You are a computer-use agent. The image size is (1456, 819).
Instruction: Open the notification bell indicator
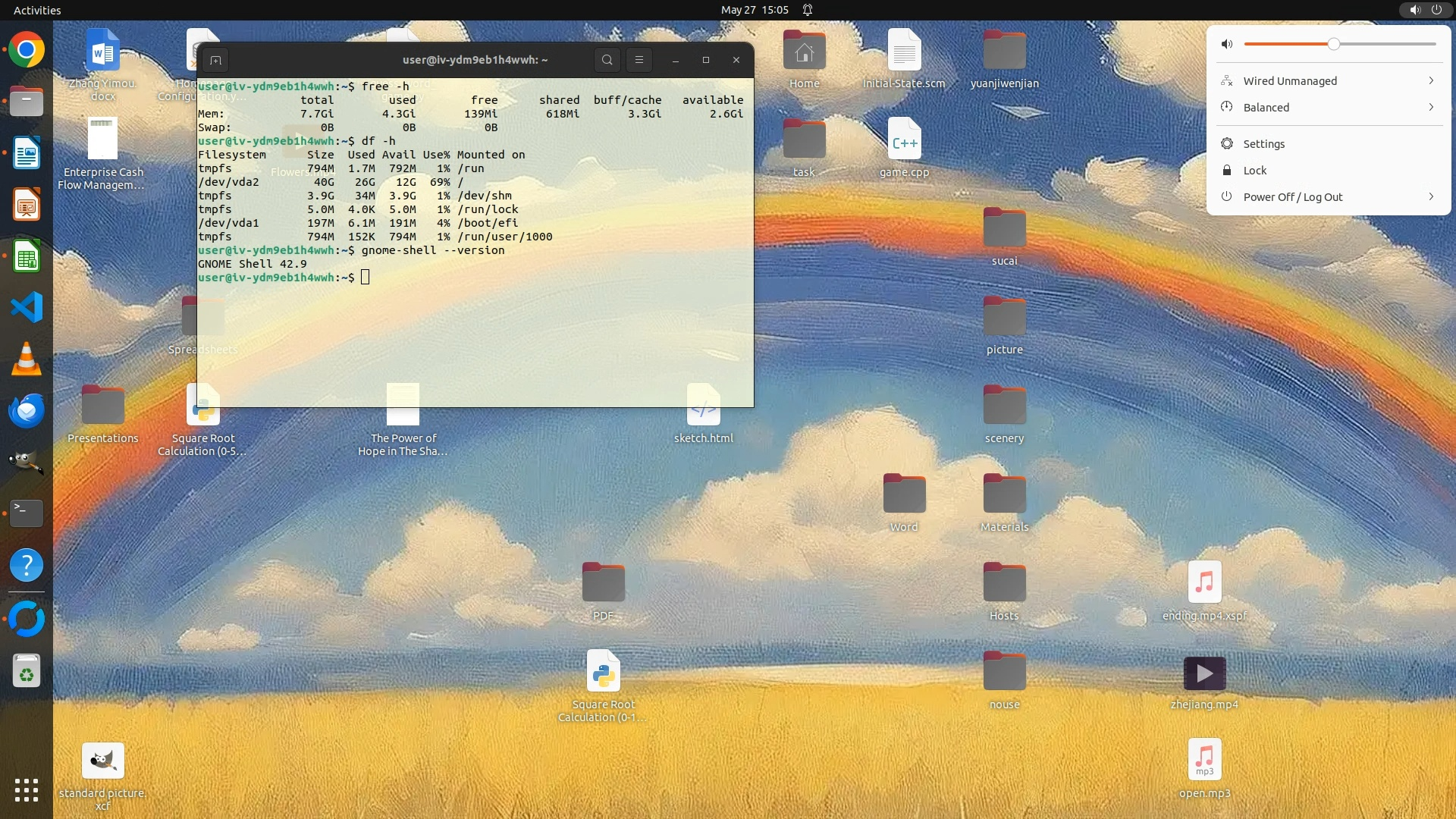[x=808, y=10]
